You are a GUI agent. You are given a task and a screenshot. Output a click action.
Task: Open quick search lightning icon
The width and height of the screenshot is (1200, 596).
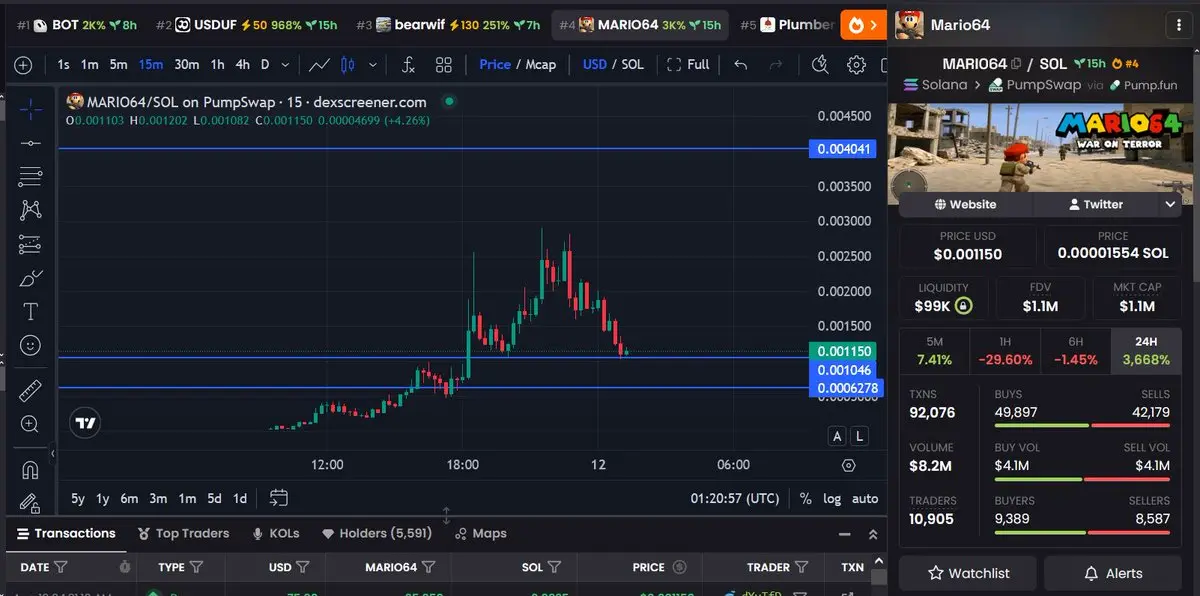[x=821, y=64]
